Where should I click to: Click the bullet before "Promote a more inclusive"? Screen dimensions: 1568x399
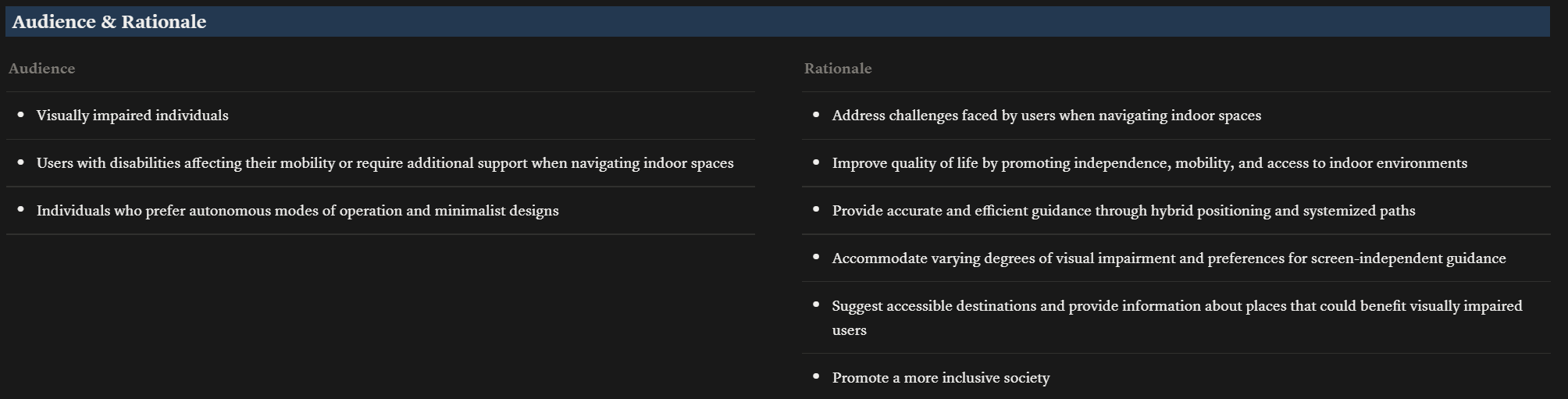(816, 377)
